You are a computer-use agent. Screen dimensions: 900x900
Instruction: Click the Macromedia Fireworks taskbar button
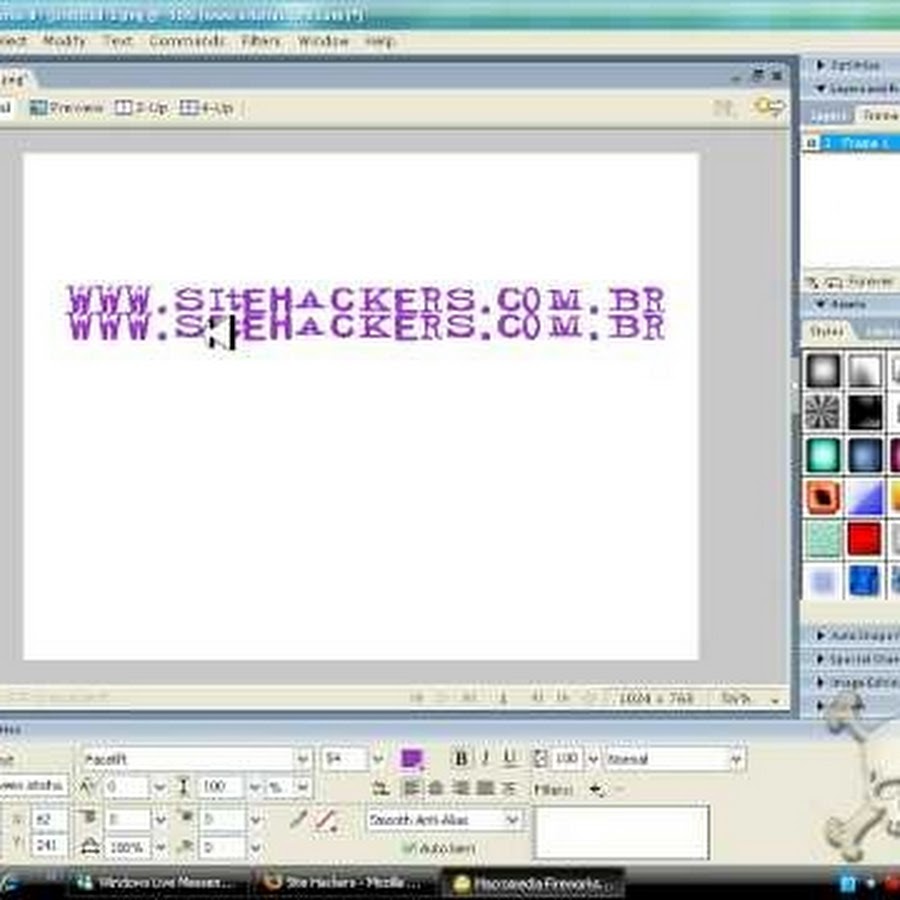tap(534, 883)
